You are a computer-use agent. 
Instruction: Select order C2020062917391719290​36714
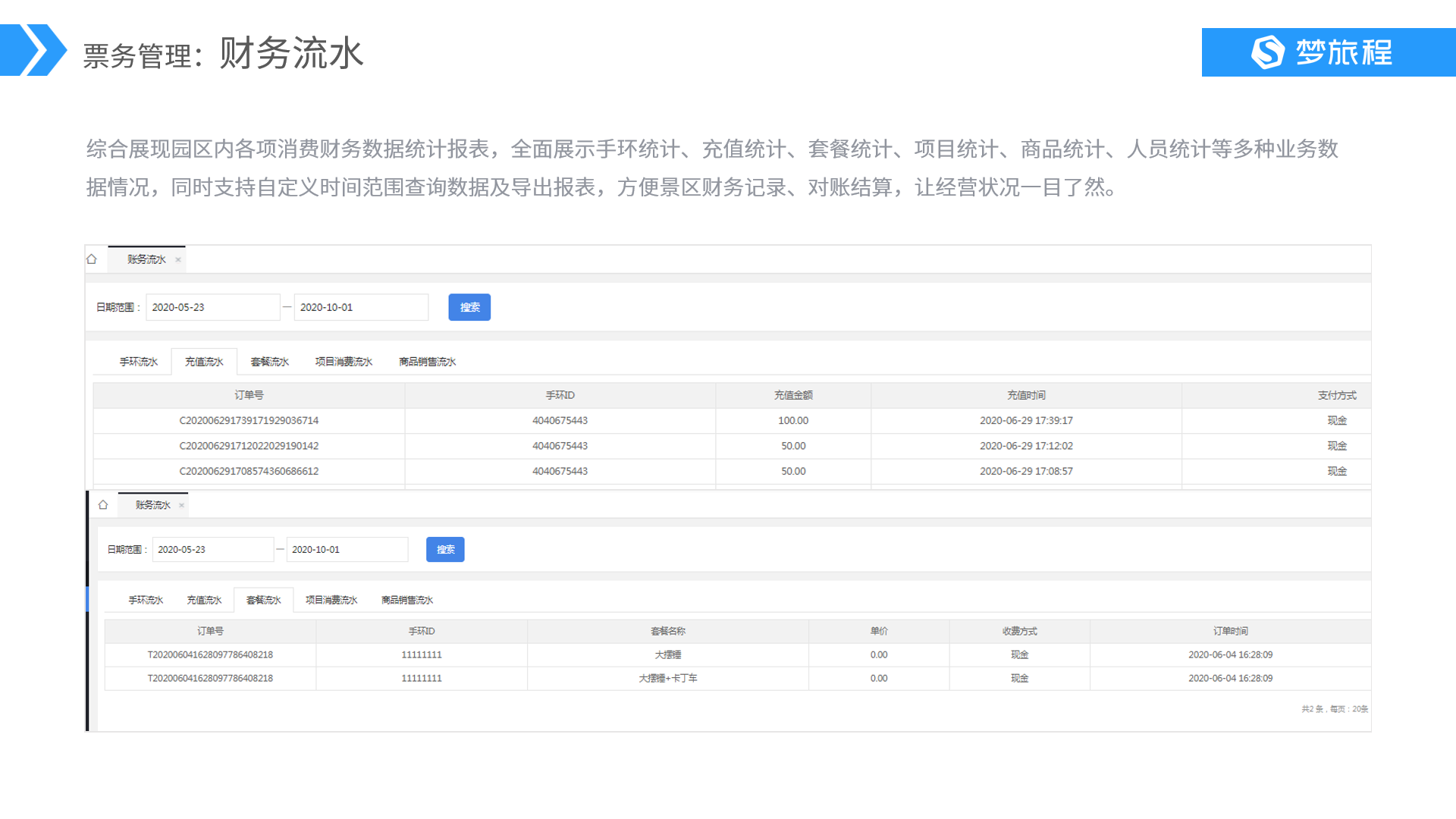click(249, 421)
